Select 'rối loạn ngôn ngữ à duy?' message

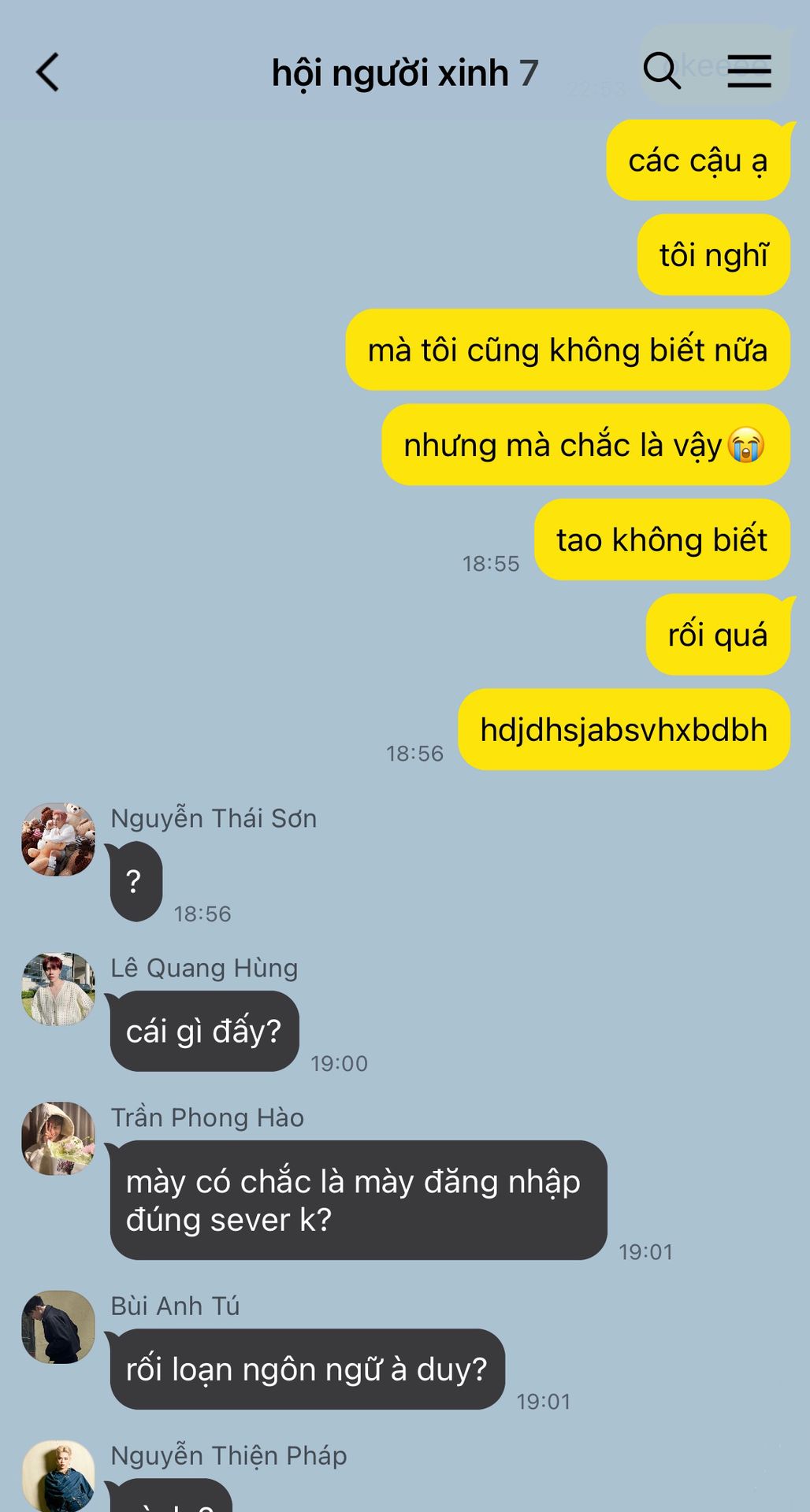307,1369
